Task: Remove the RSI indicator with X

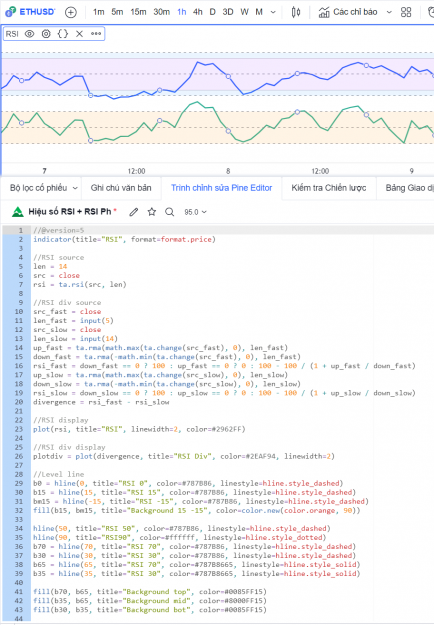Action: coord(79,34)
